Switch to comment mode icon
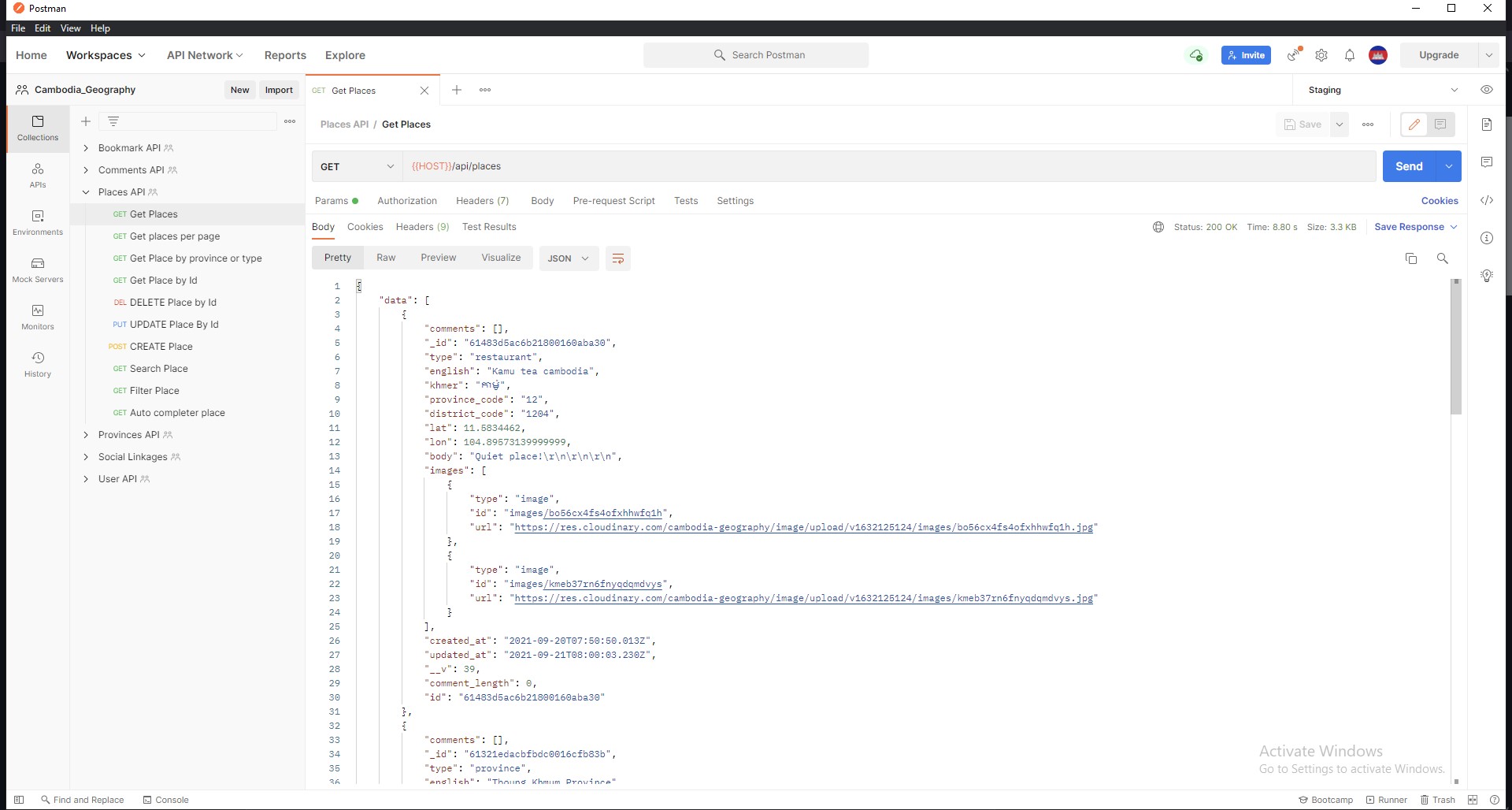 click(1440, 124)
